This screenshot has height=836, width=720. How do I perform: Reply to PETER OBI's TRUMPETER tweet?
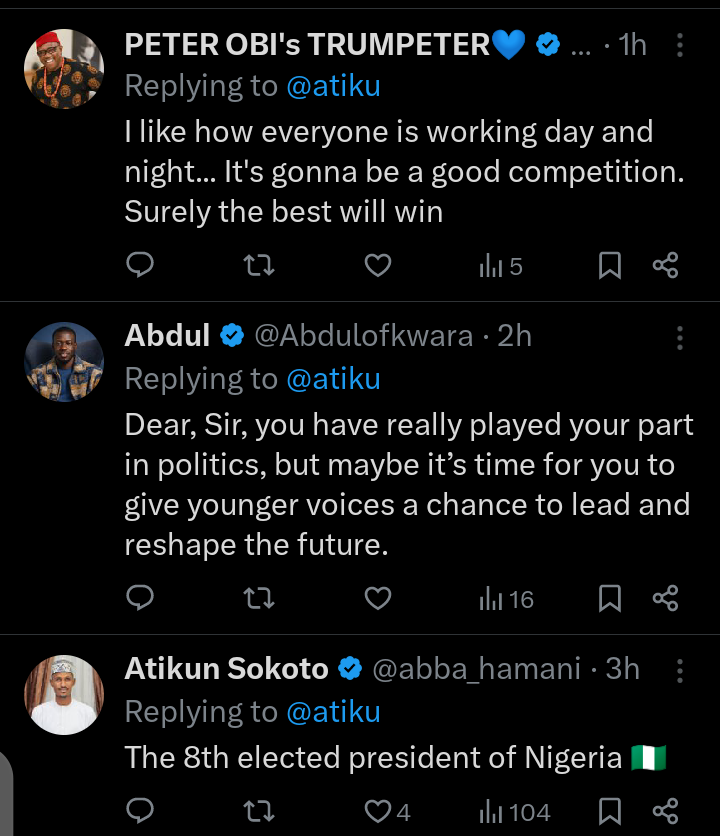(141, 265)
